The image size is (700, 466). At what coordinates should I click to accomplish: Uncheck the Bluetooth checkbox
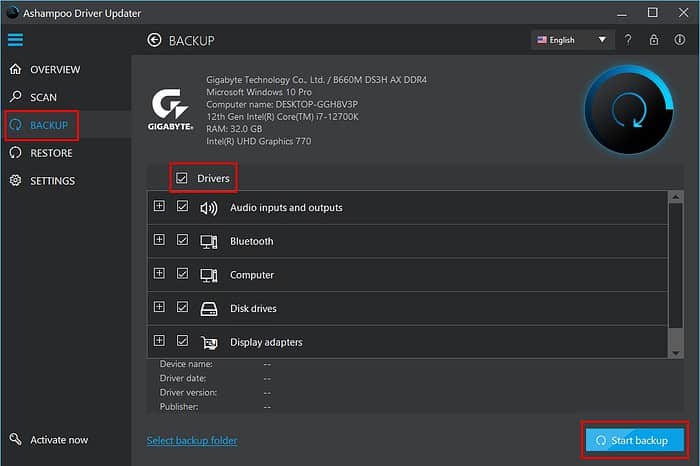click(182, 240)
